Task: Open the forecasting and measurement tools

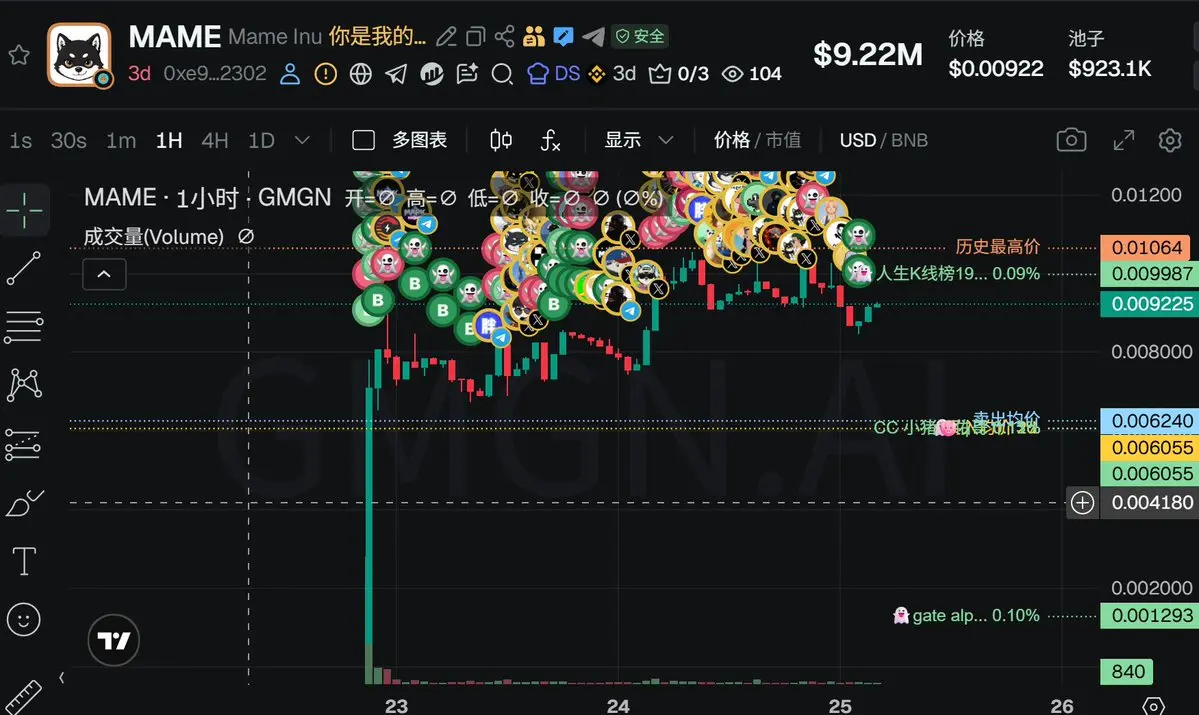Action: point(23,444)
